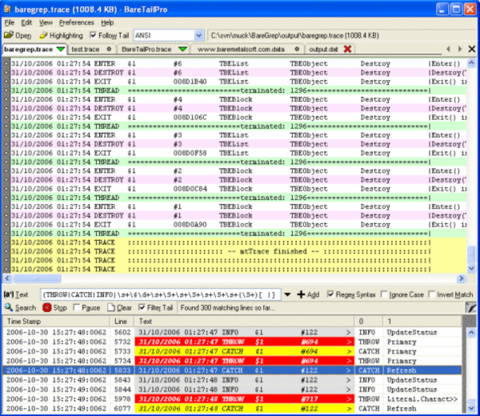Viewport: 480px width, 416px height.
Task: Click the red Stop button icon
Action: point(47,307)
